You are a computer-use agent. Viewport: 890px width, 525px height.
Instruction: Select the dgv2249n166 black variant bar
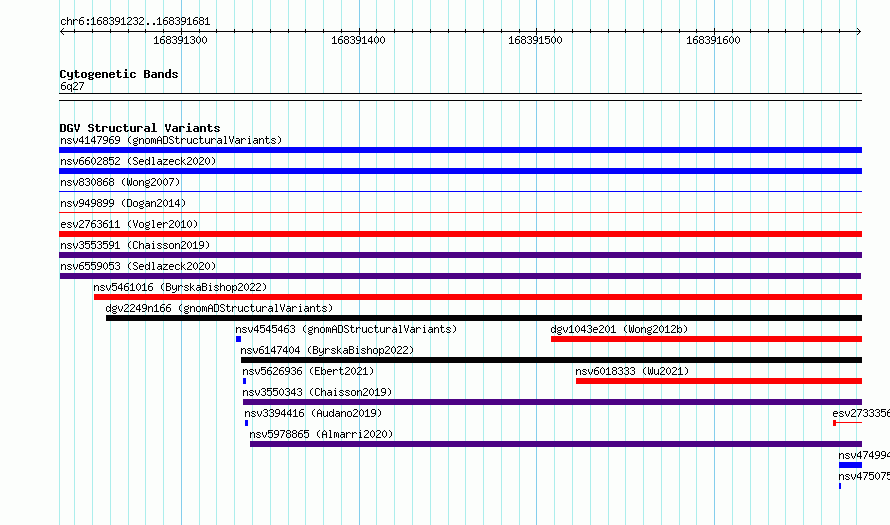[484, 318]
